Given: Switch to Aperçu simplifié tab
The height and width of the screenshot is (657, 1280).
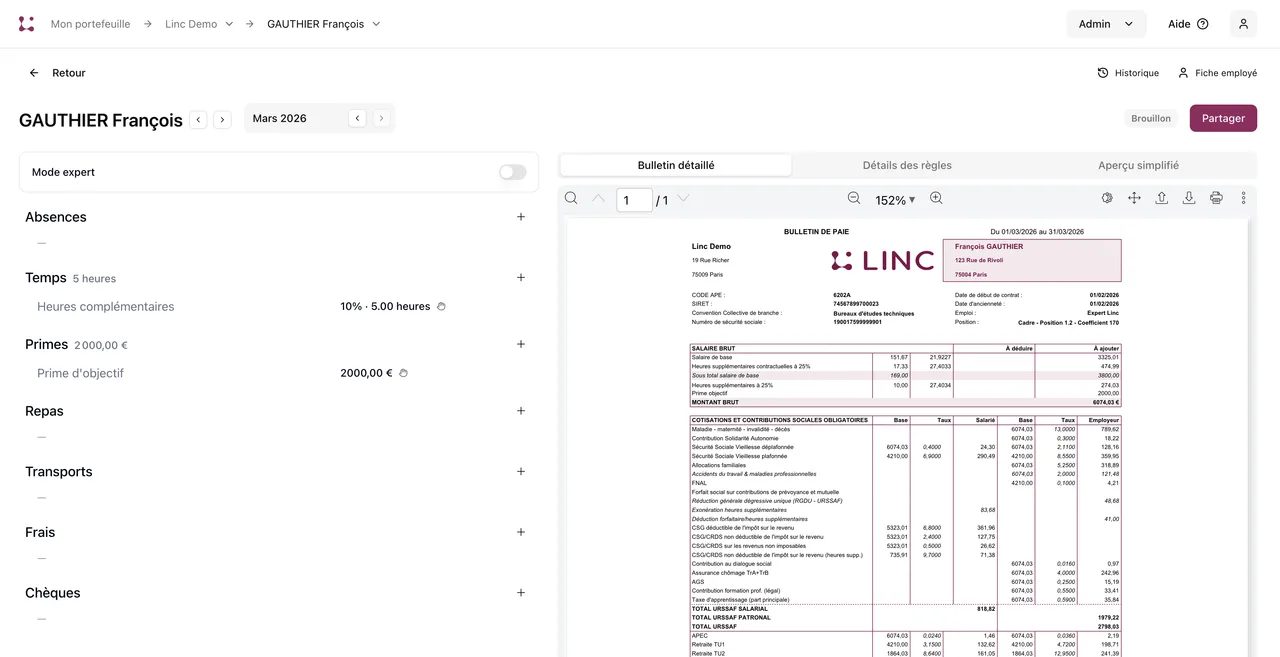Looking at the screenshot, I should (x=1138, y=165).
